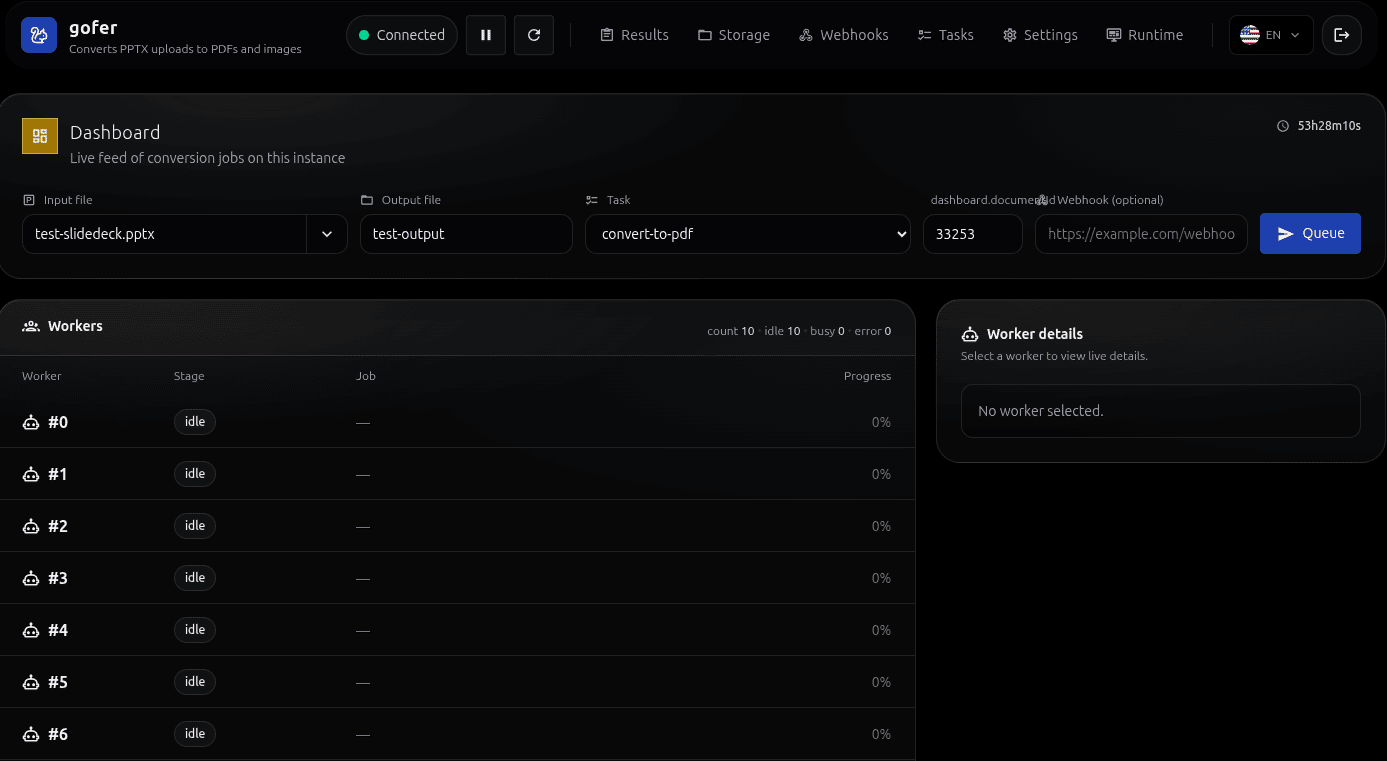Click the idle badge of worker #5
Image resolution: width=1387 pixels, height=761 pixels.
click(x=195, y=682)
